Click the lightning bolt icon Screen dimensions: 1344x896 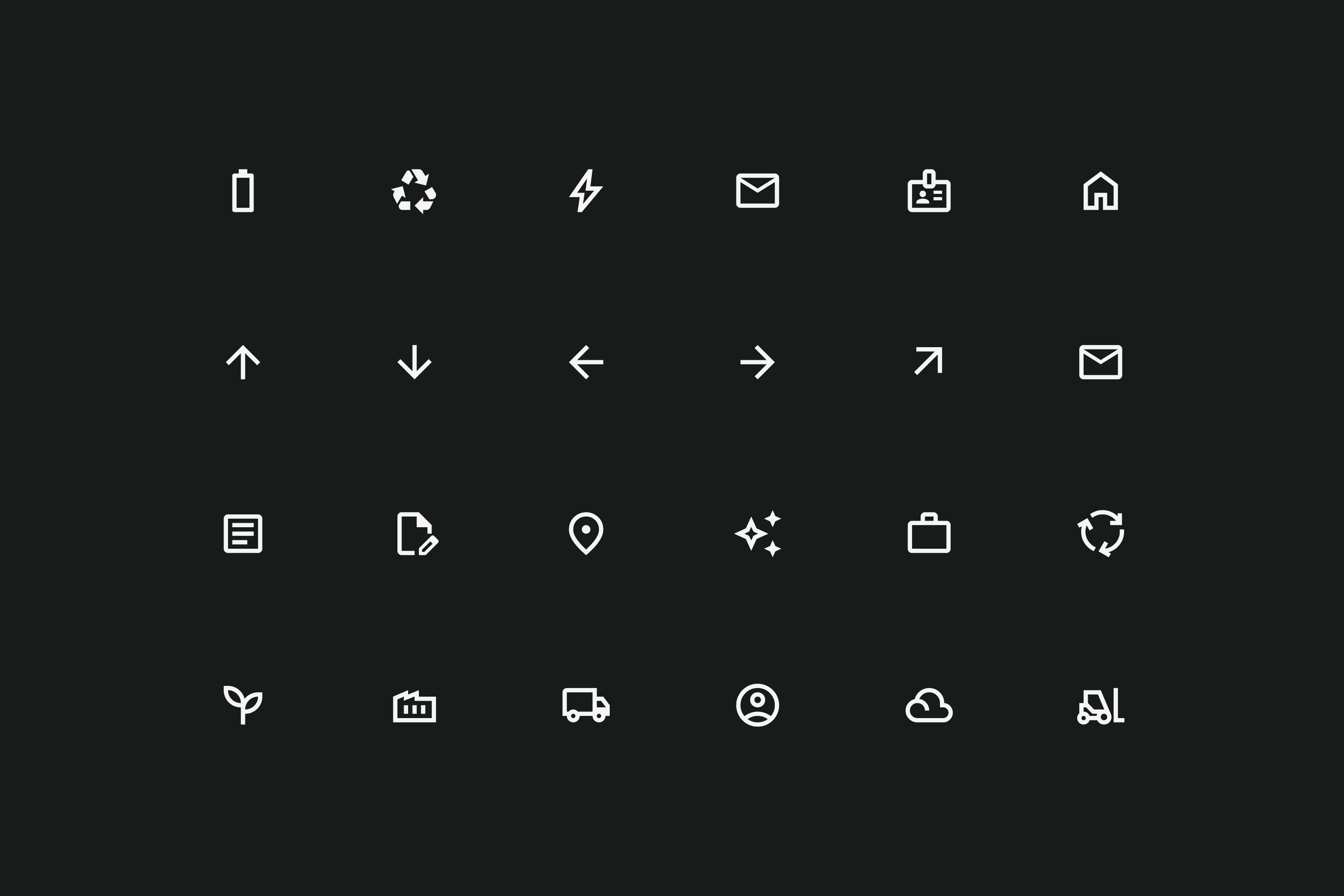click(585, 191)
